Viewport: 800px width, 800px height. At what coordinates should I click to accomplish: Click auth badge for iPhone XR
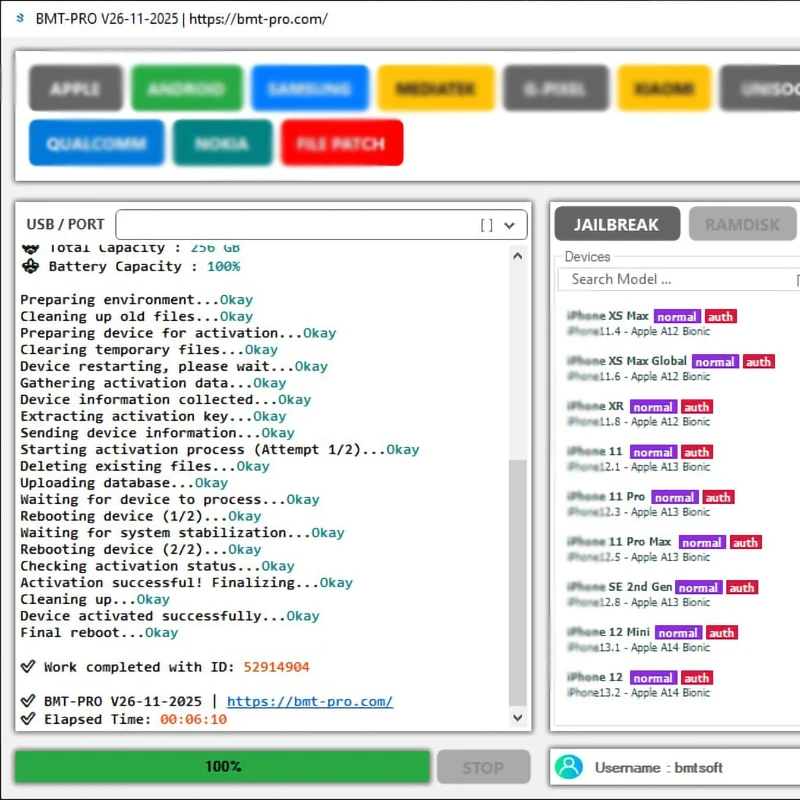(696, 407)
